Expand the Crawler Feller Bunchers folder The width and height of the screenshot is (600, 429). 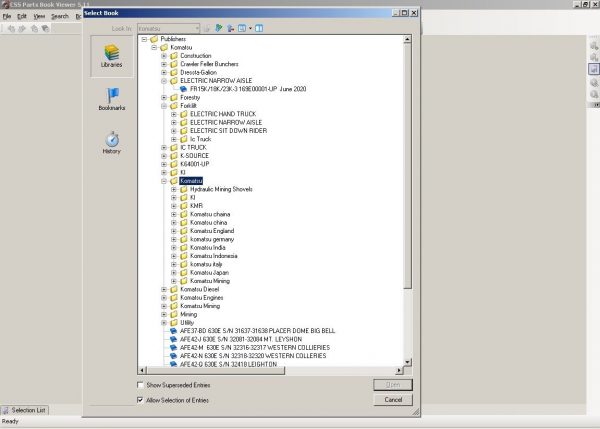pyautogui.click(x=164, y=64)
